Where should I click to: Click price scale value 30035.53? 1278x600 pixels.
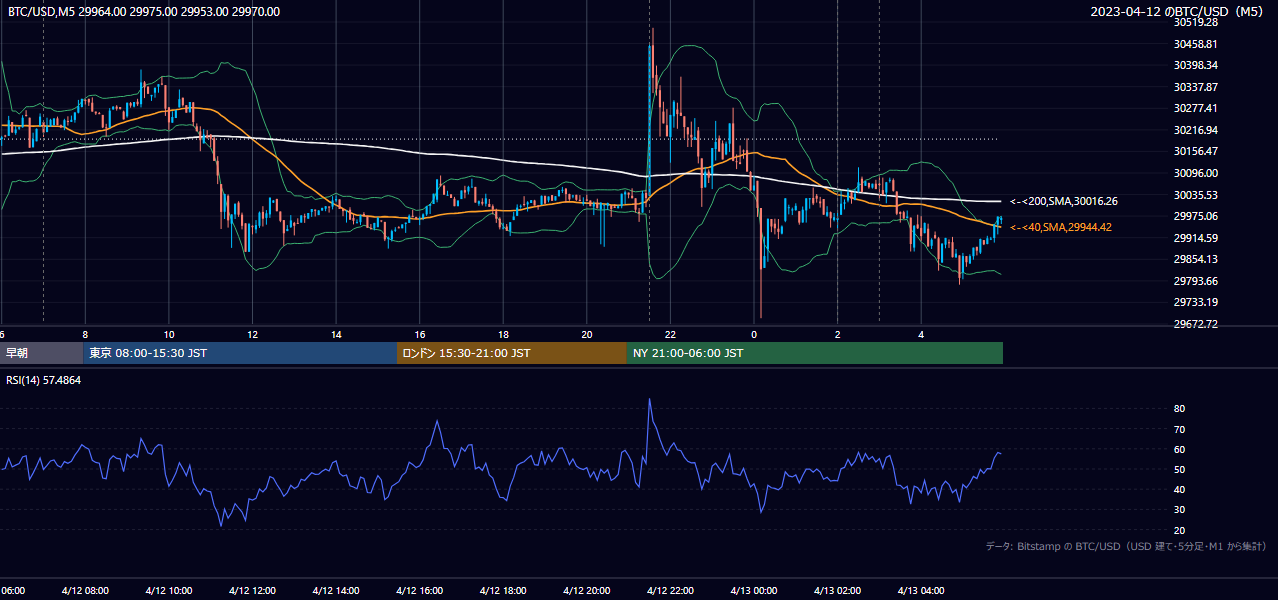[x=1195, y=195]
